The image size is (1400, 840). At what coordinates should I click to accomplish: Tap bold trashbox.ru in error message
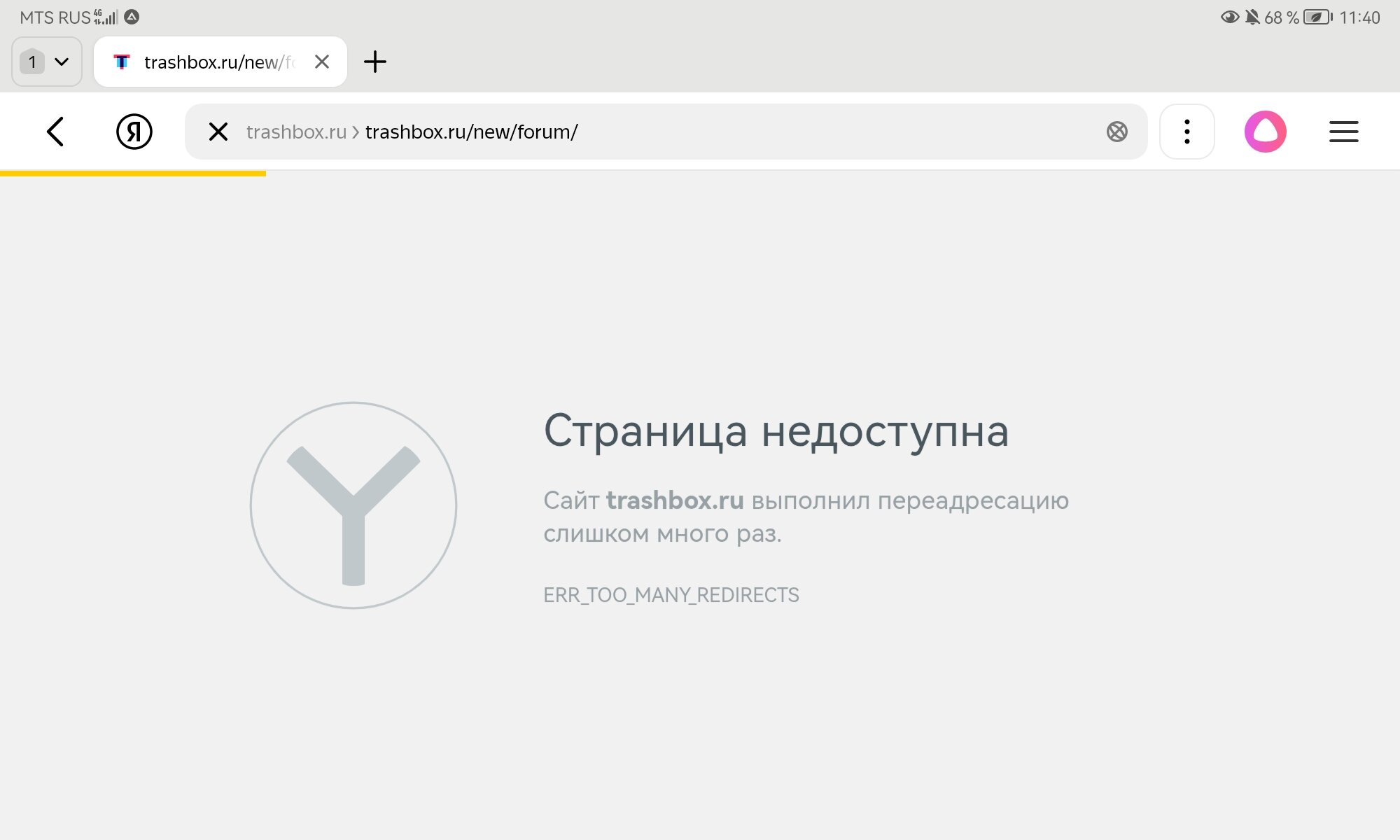pyautogui.click(x=675, y=500)
